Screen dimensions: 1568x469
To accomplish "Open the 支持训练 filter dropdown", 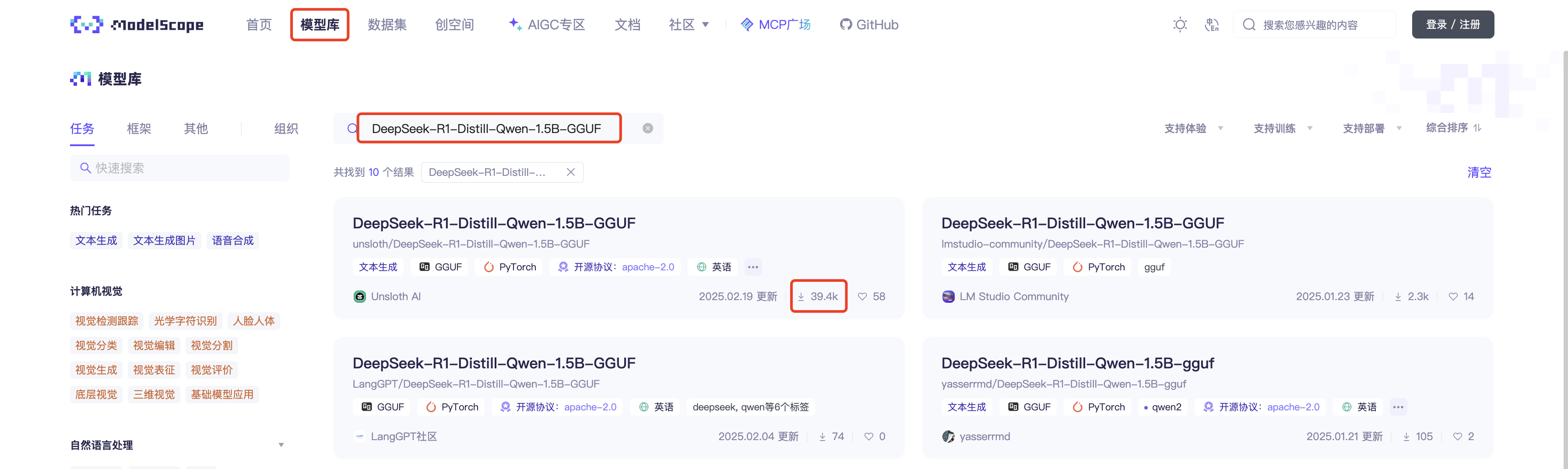I will (1283, 128).
